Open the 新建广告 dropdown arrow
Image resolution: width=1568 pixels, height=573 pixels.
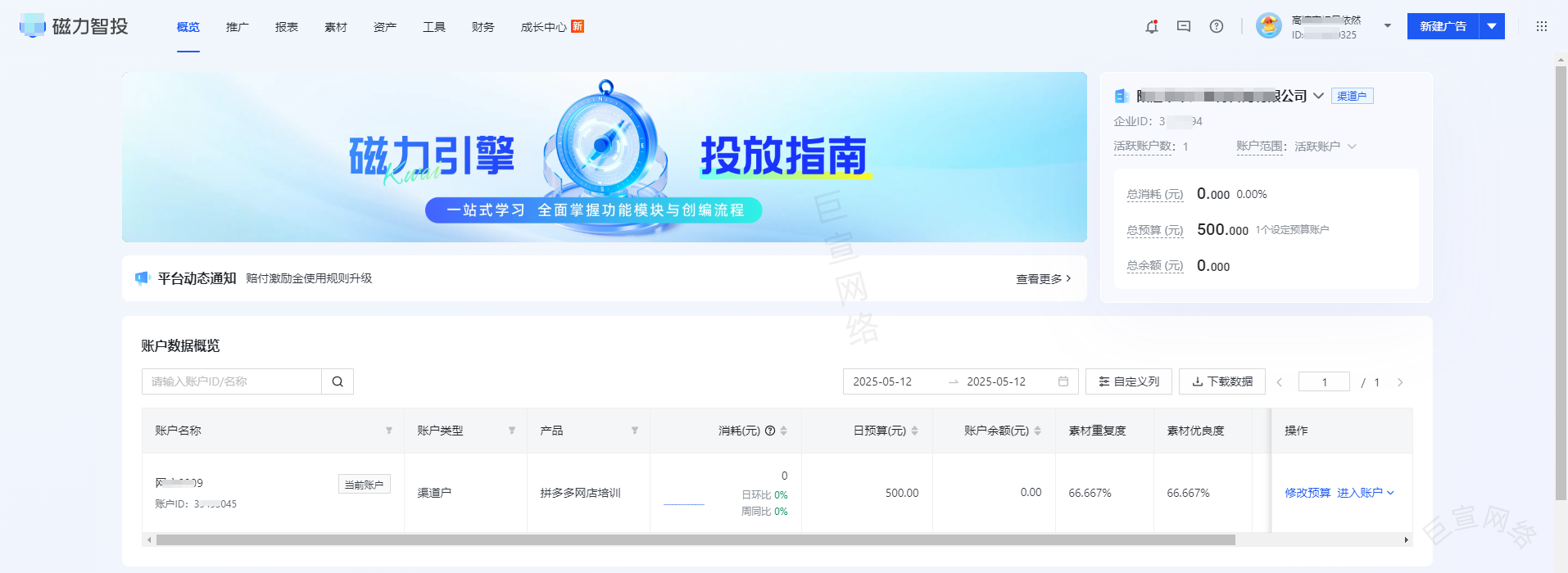point(1492,26)
